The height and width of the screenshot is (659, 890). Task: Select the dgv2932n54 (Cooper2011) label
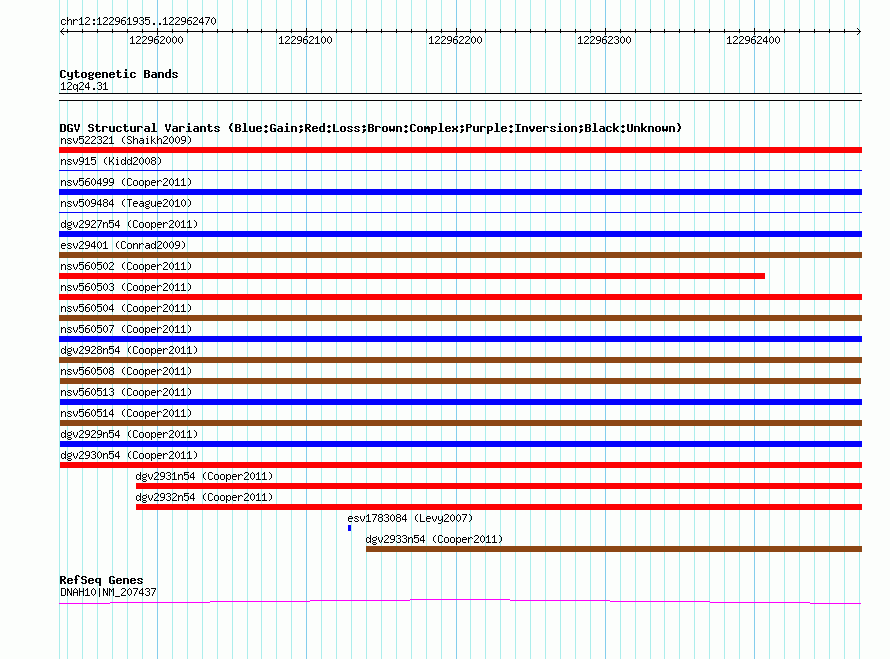[204, 497]
